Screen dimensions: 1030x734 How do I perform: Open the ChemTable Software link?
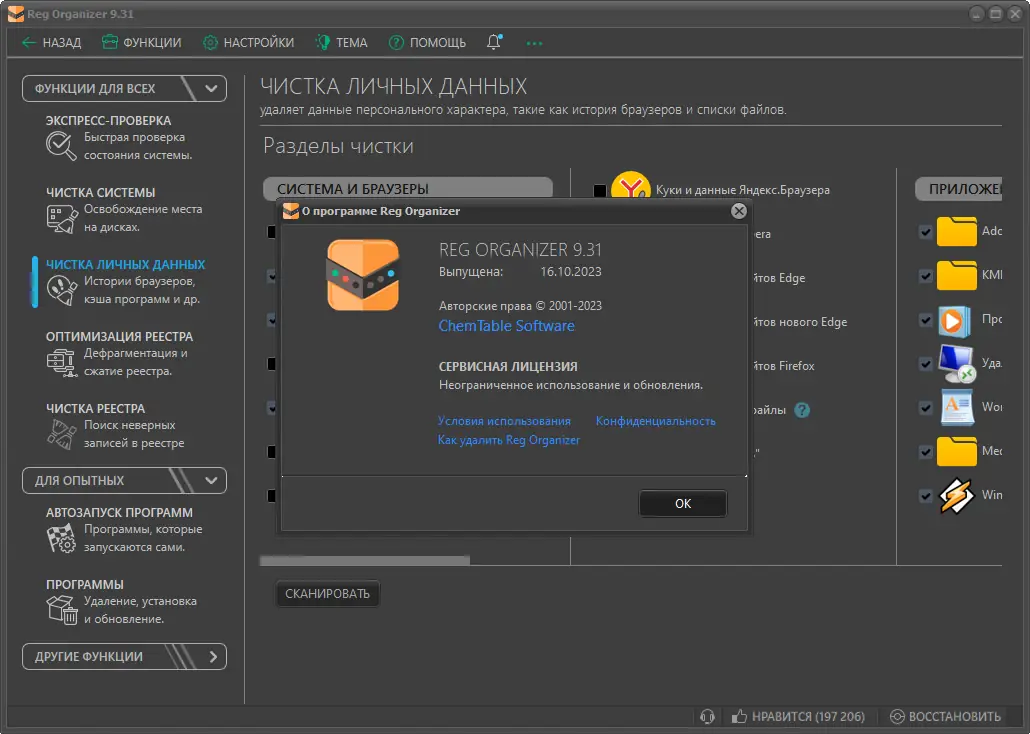[506, 326]
